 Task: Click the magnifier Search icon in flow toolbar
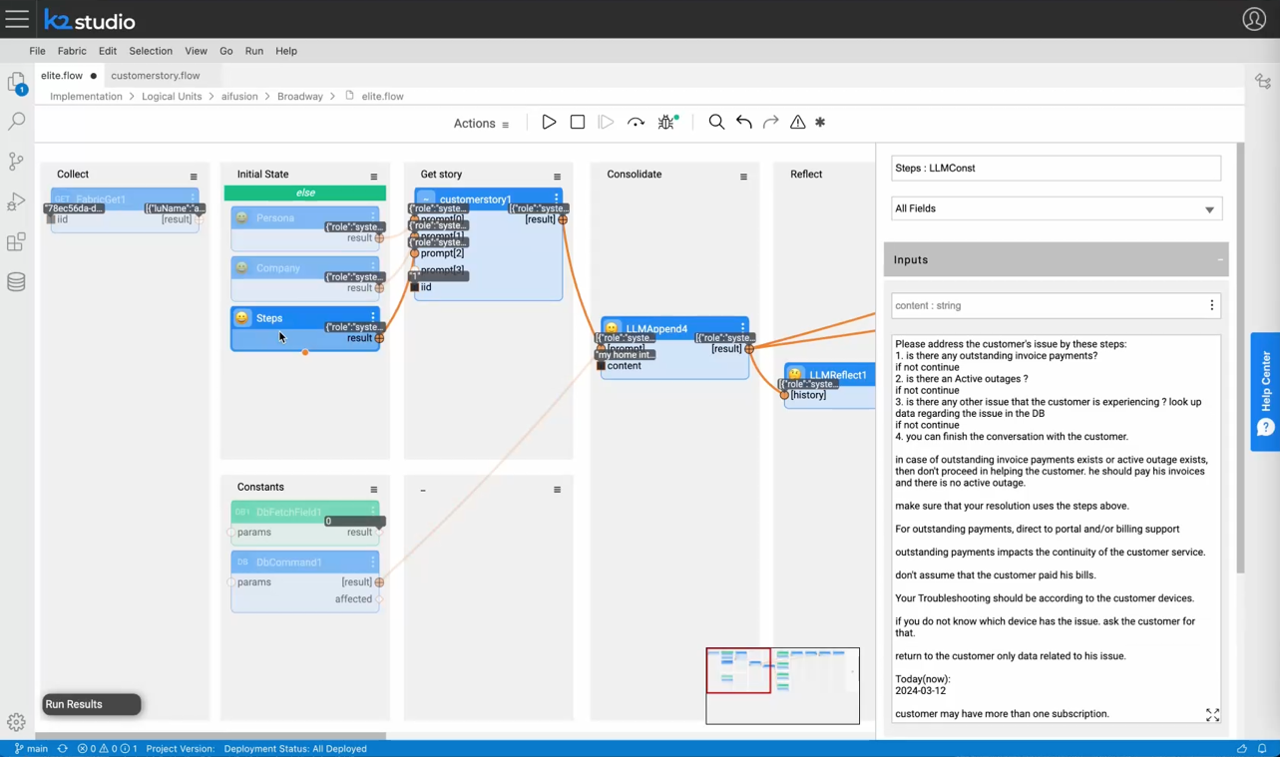(x=716, y=122)
